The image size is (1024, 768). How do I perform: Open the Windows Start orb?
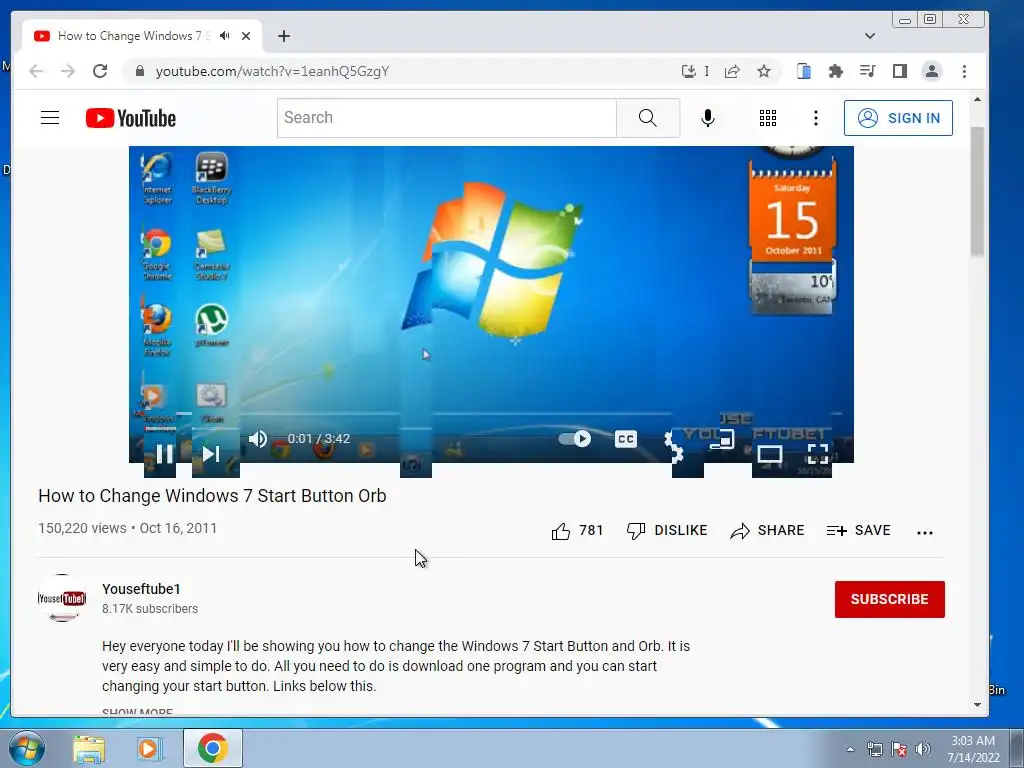coord(26,748)
